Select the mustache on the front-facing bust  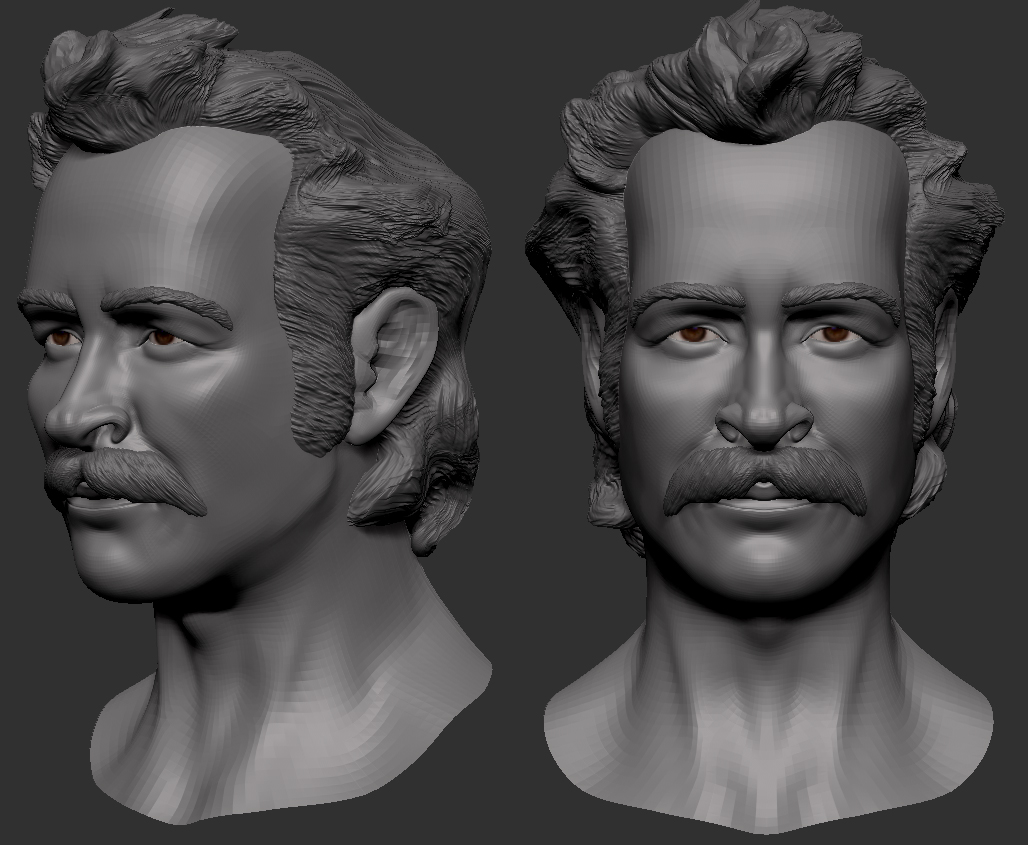click(x=764, y=481)
